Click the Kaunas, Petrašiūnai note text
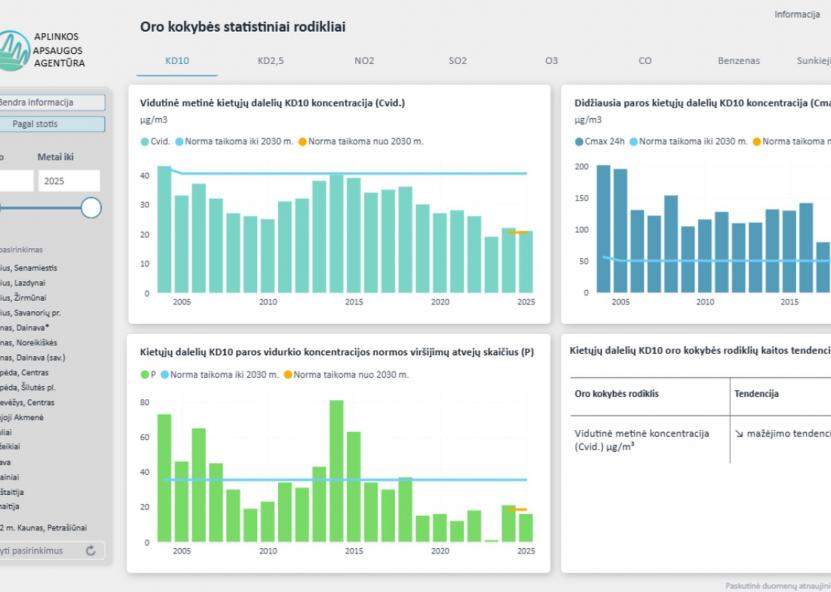The width and height of the screenshot is (831, 592). tap(43, 527)
